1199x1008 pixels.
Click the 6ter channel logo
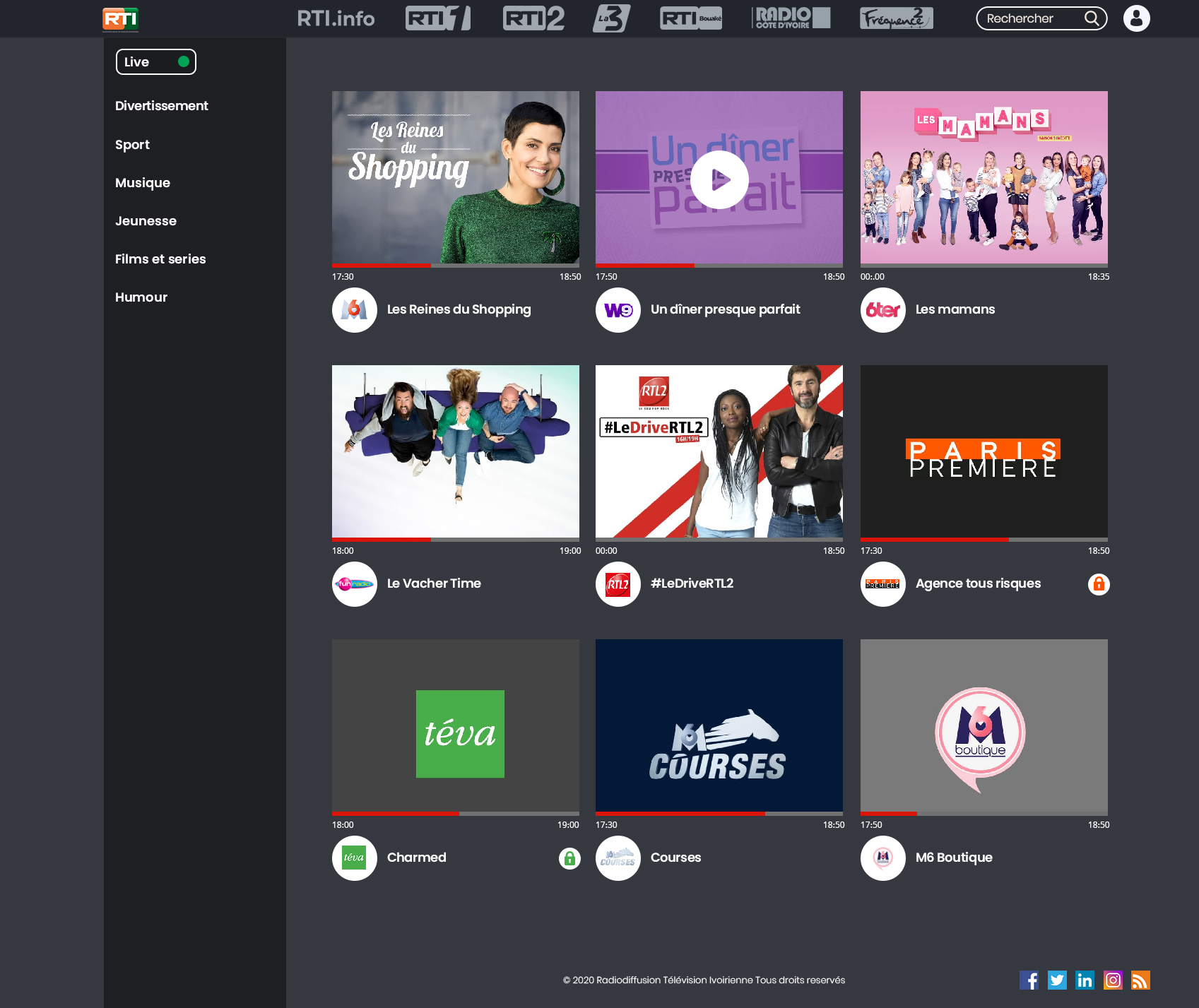pyautogui.click(x=883, y=310)
